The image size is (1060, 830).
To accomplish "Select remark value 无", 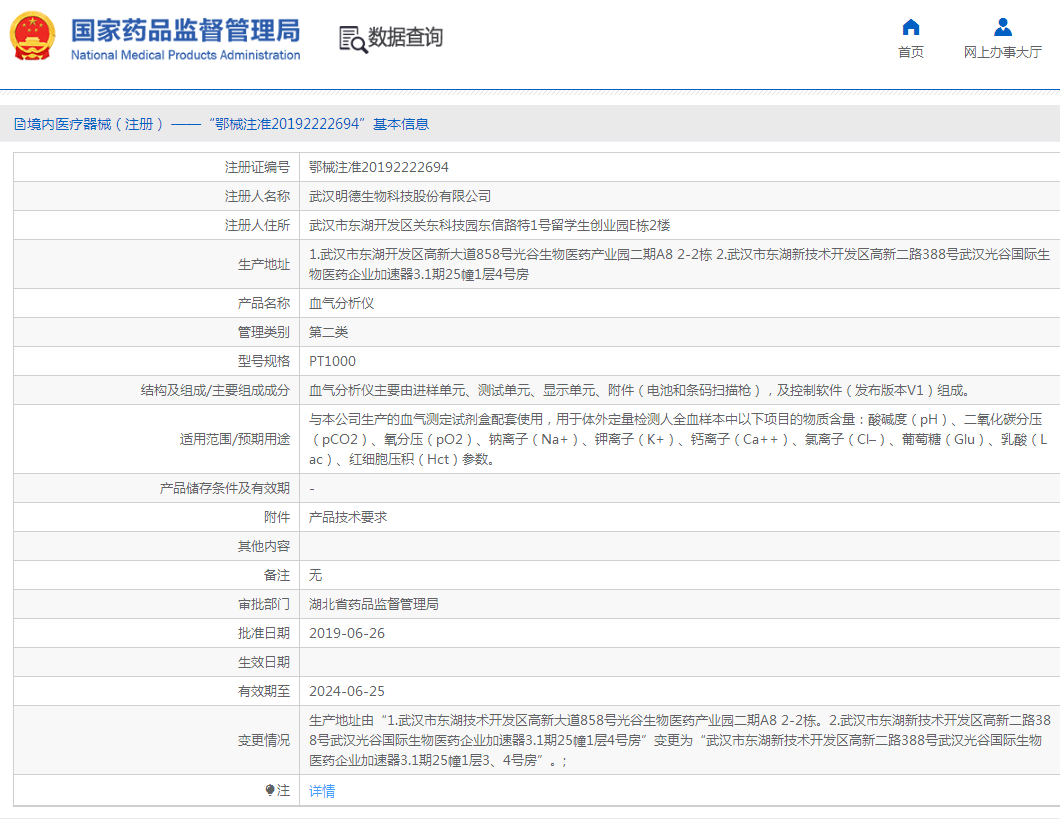I will coord(315,576).
